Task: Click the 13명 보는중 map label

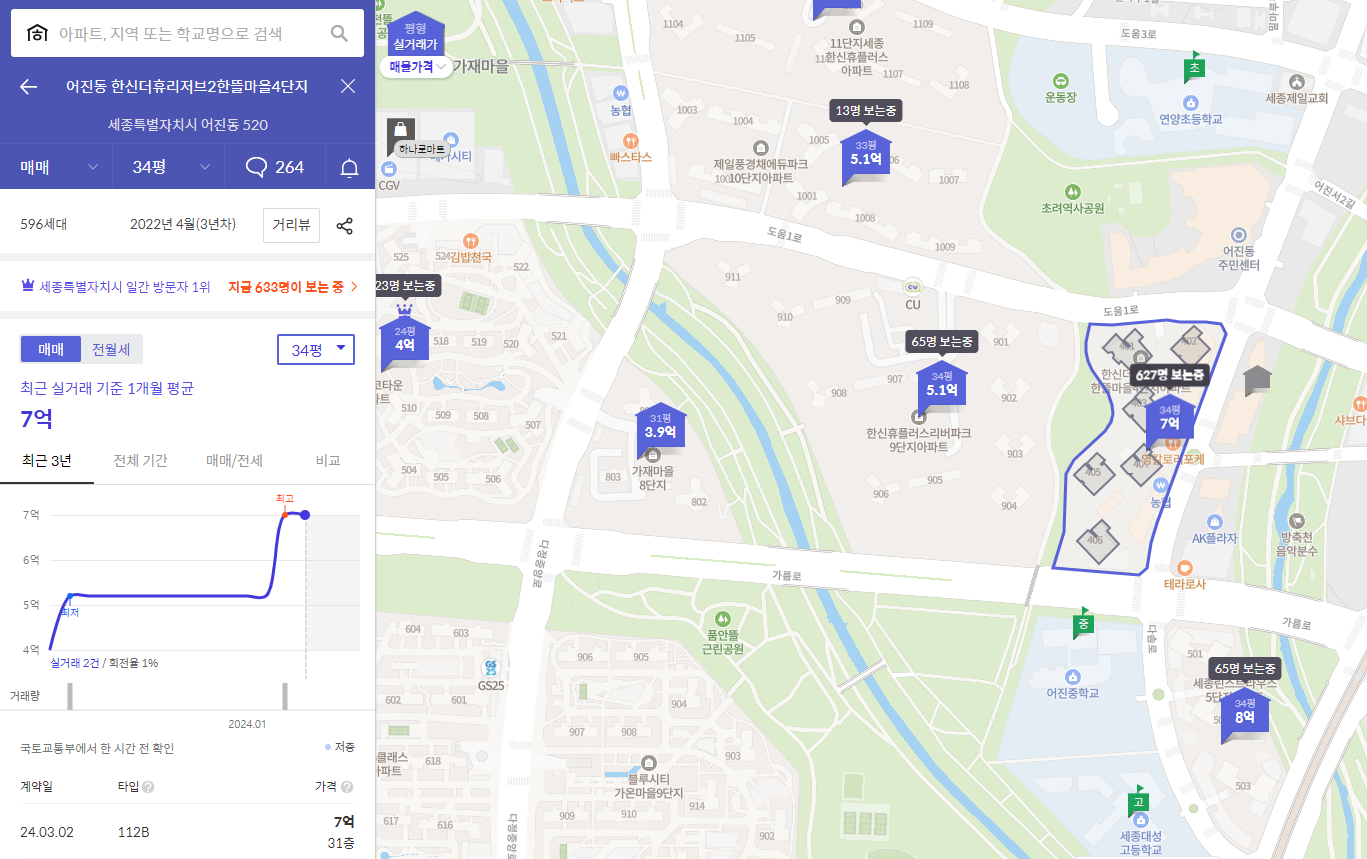Action: coord(866,110)
